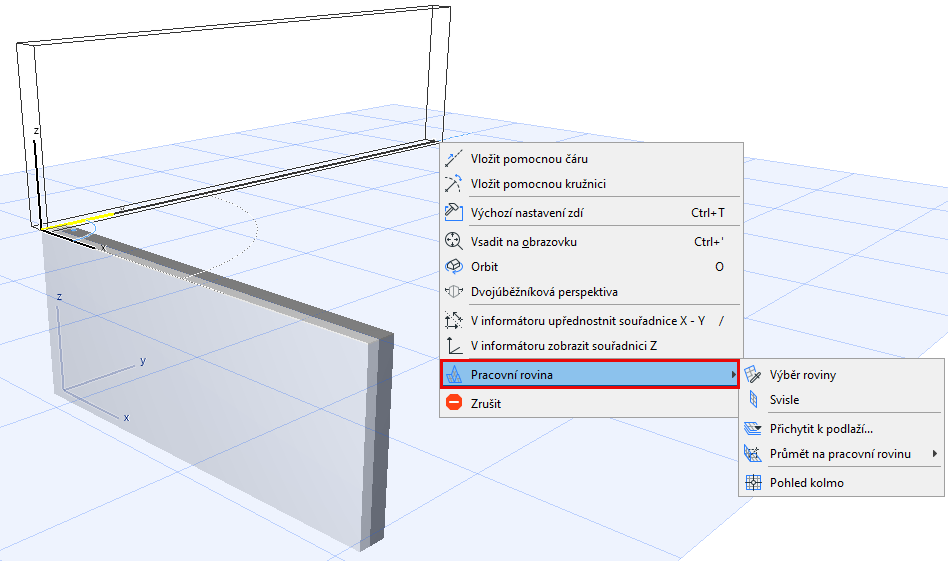Click the X-Y coordinates preference icon
Image resolution: width=948 pixels, height=561 pixels.
click(453, 320)
